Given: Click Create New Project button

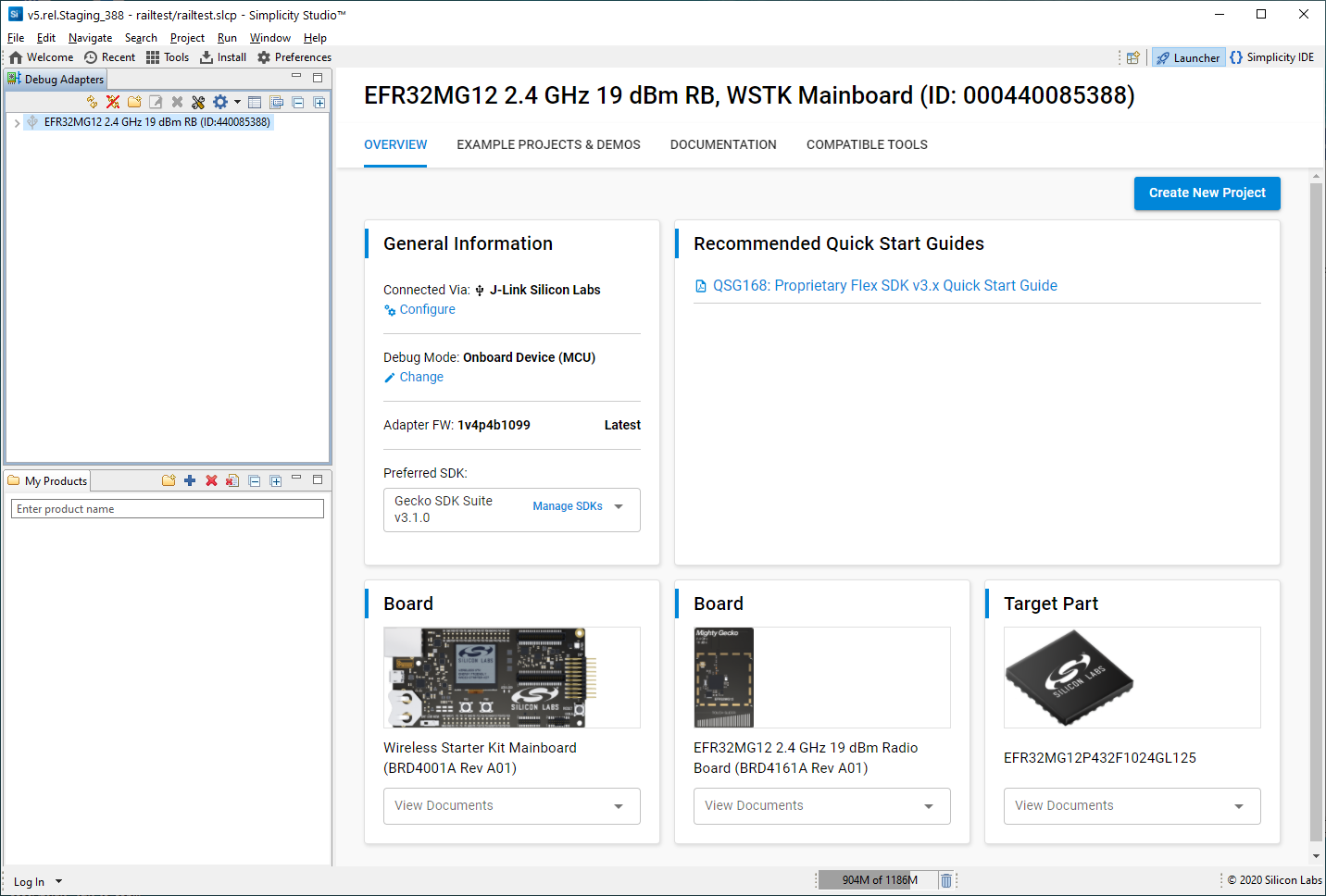Looking at the screenshot, I should [1207, 193].
